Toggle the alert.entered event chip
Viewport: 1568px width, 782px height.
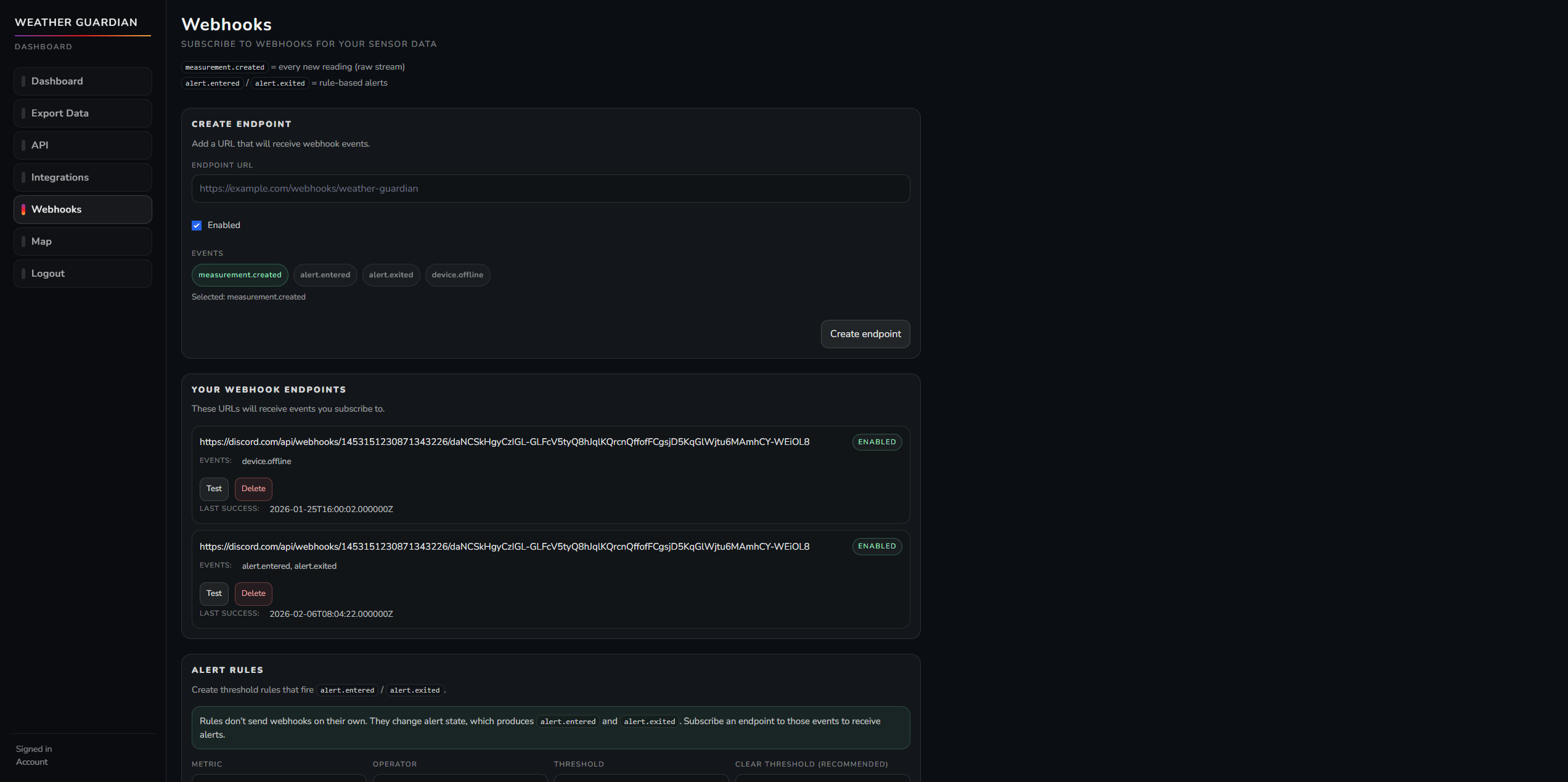[x=325, y=275]
